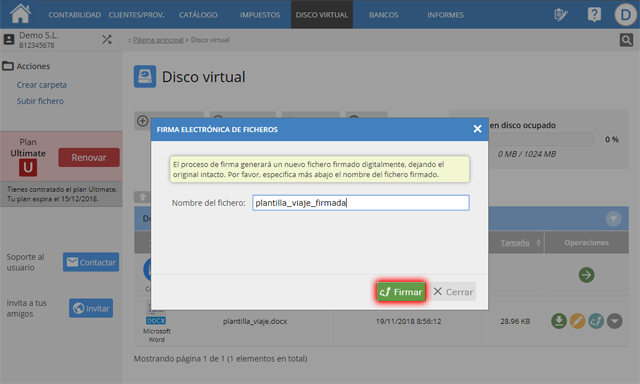This screenshot has width=640, height=384.
Task: Download plantilla_viaje.docx with green icon
Action: coord(559,321)
